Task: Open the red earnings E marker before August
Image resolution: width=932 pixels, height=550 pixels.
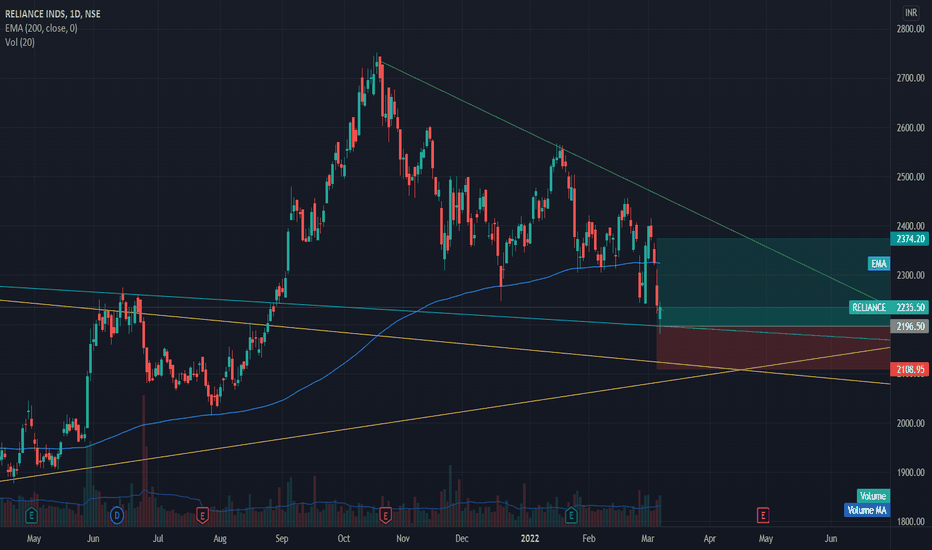Action: (x=202, y=516)
